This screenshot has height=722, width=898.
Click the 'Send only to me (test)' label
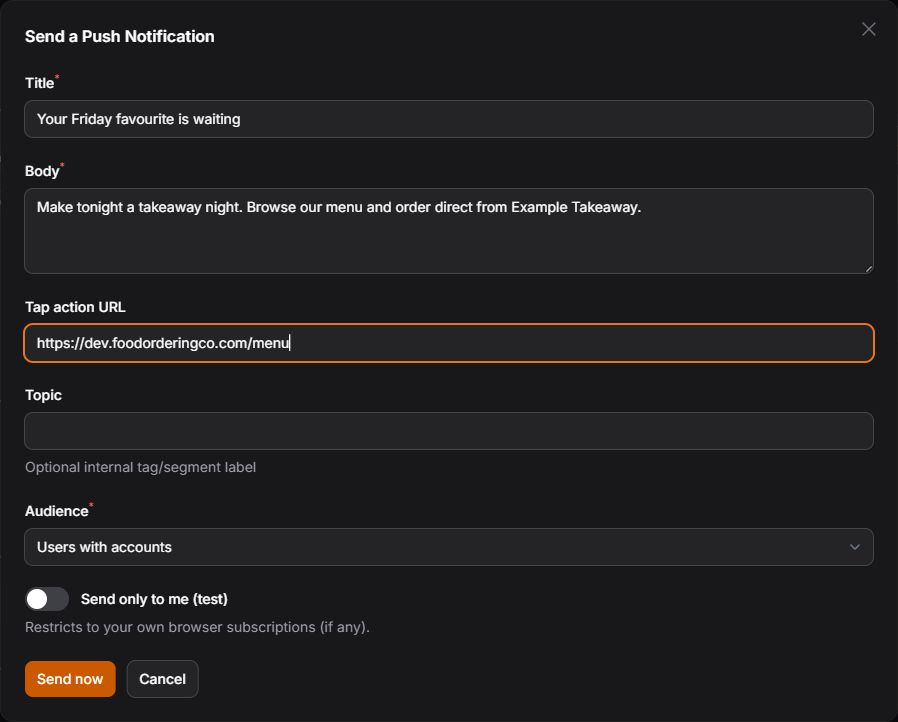pos(154,599)
